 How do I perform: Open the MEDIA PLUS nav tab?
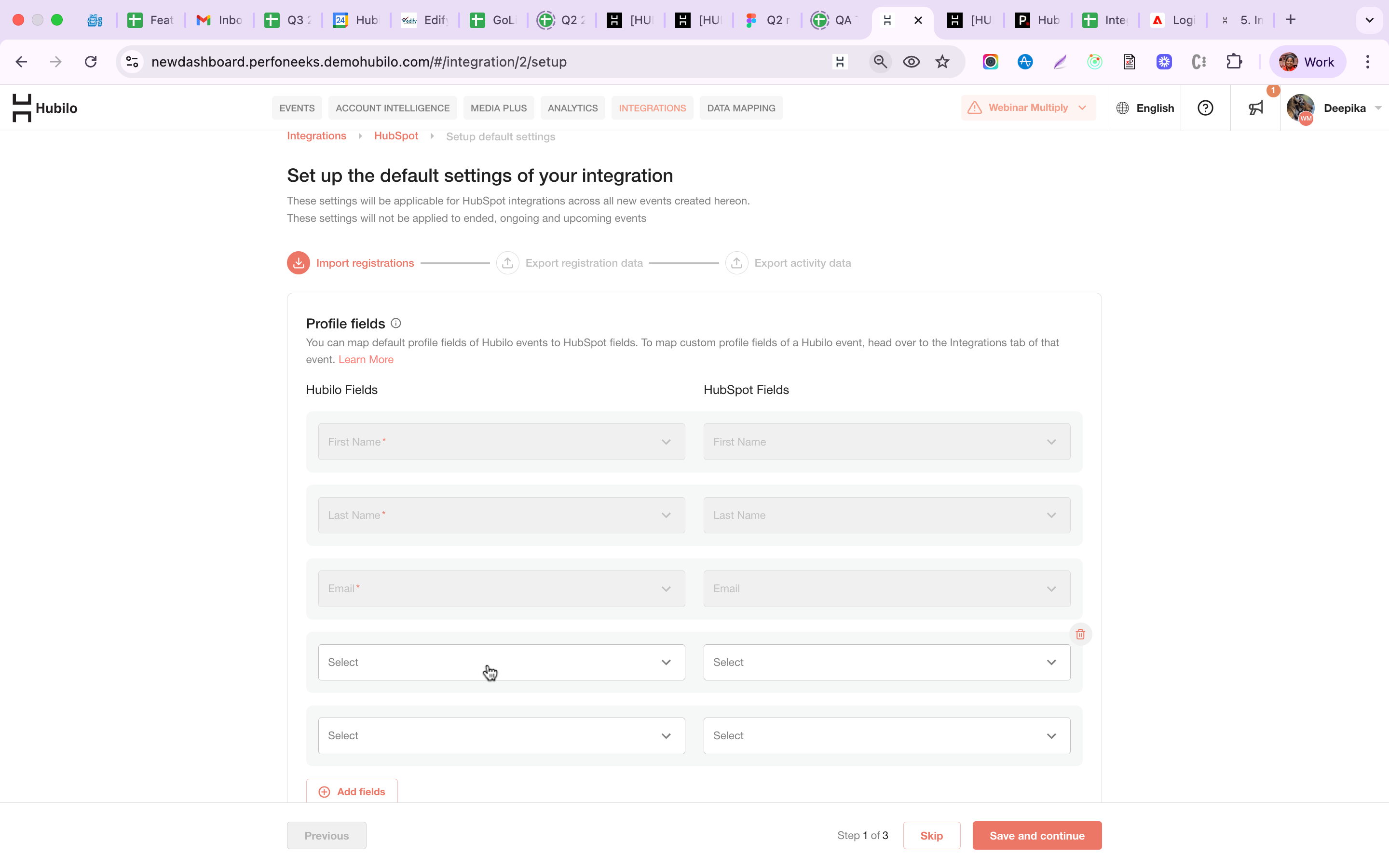[498, 108]
